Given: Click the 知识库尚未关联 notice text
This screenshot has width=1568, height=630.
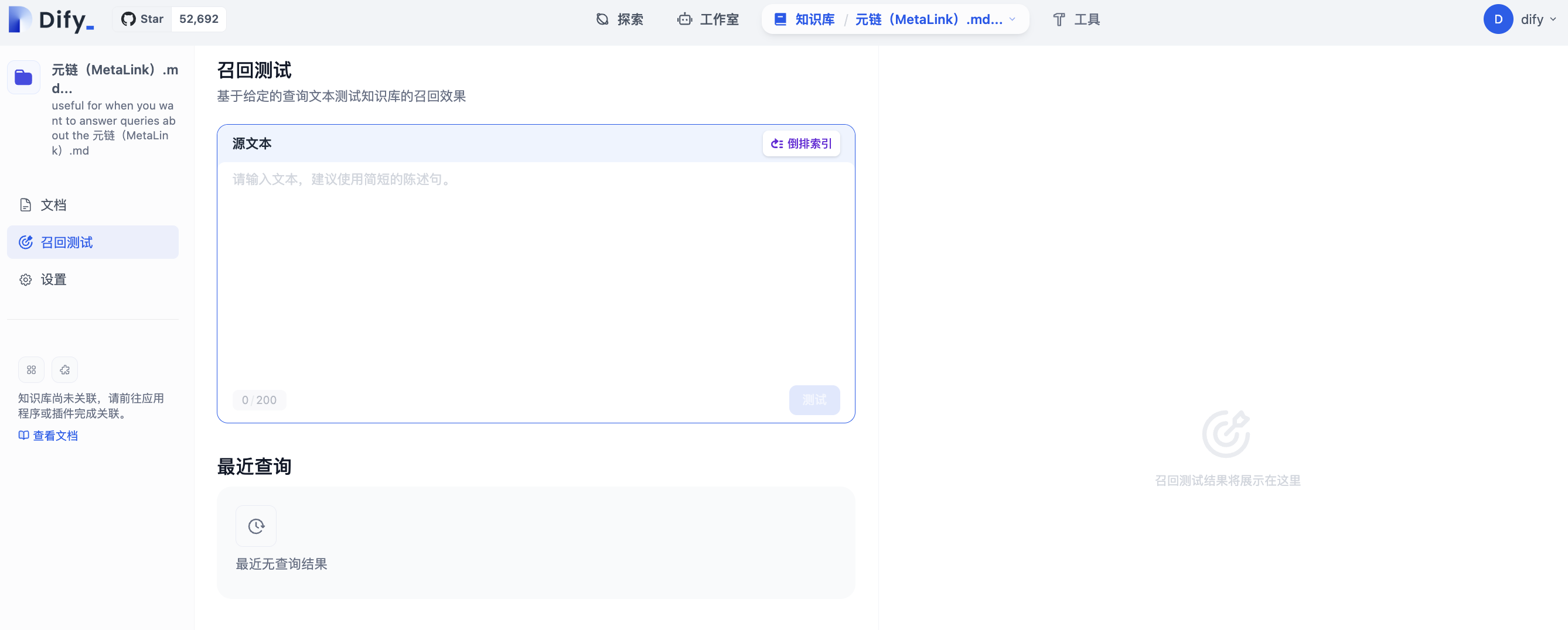Looking at the screenshot, I should [x=91, y=406].
